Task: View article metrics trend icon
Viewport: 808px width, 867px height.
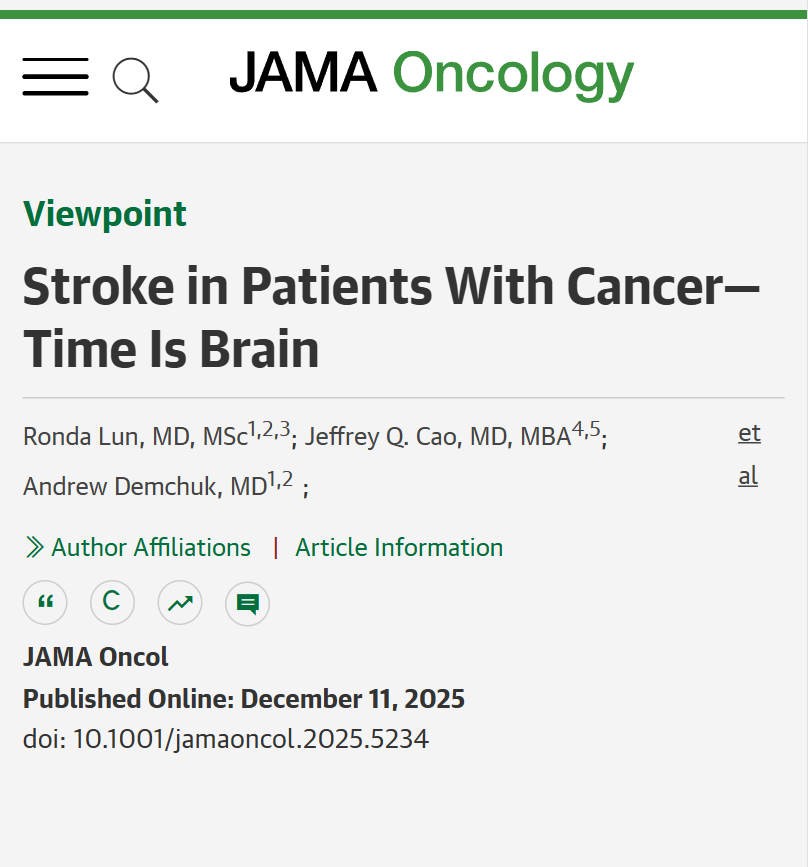Action: pos(180,603)
